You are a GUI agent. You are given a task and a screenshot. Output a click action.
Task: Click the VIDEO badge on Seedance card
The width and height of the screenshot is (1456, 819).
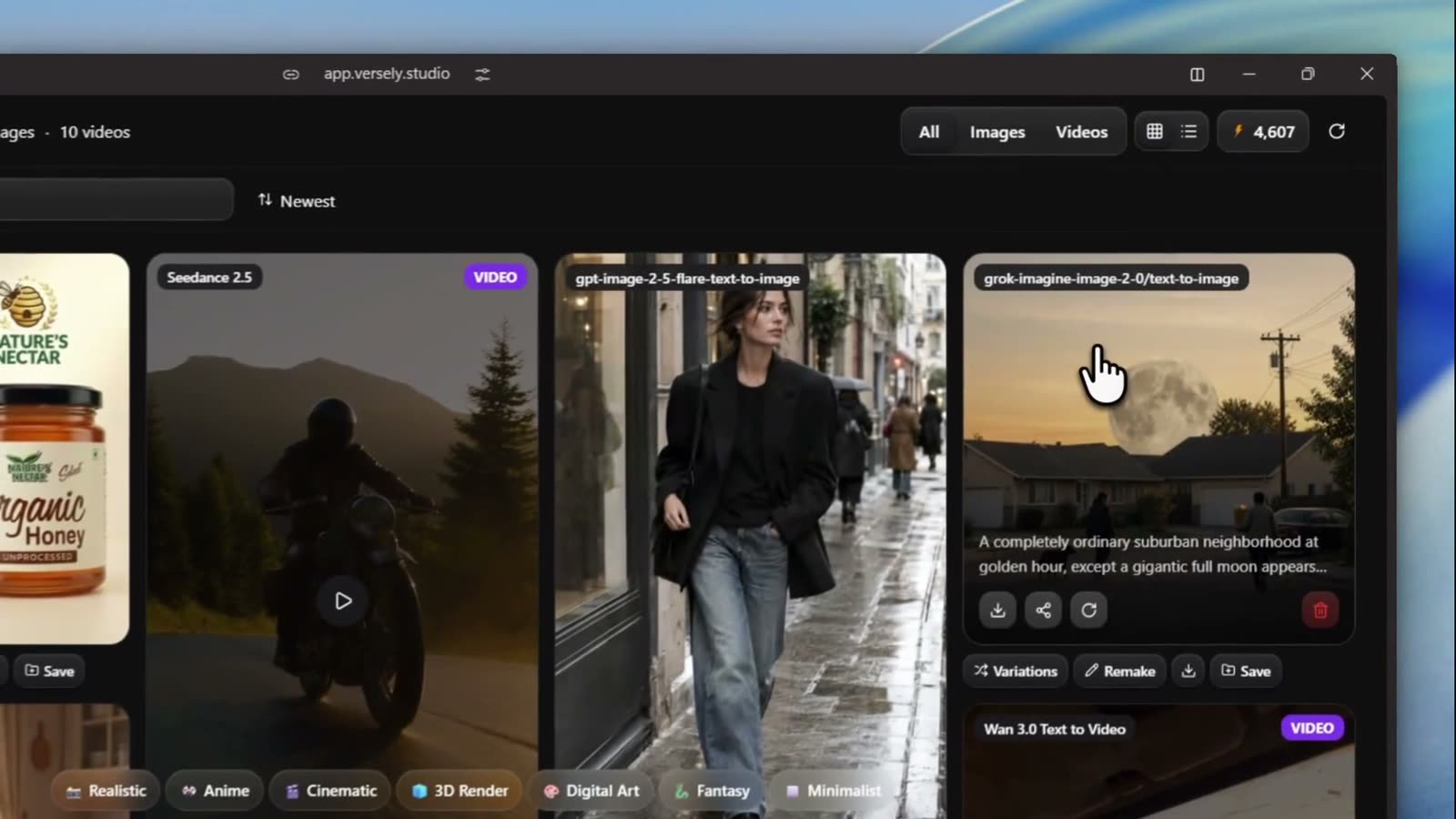coord(495,278)
